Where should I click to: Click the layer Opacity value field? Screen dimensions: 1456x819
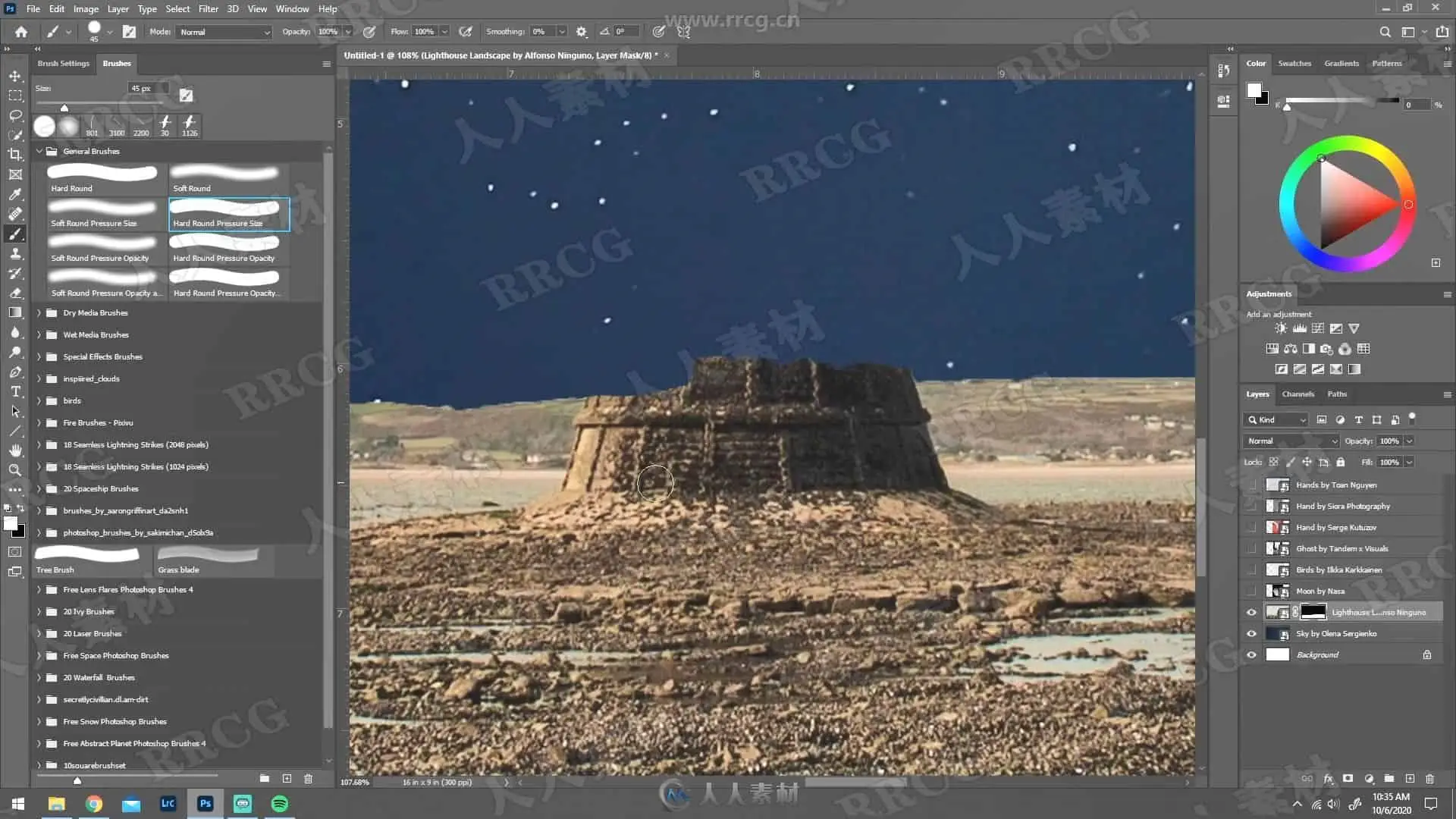[1389, 441]
